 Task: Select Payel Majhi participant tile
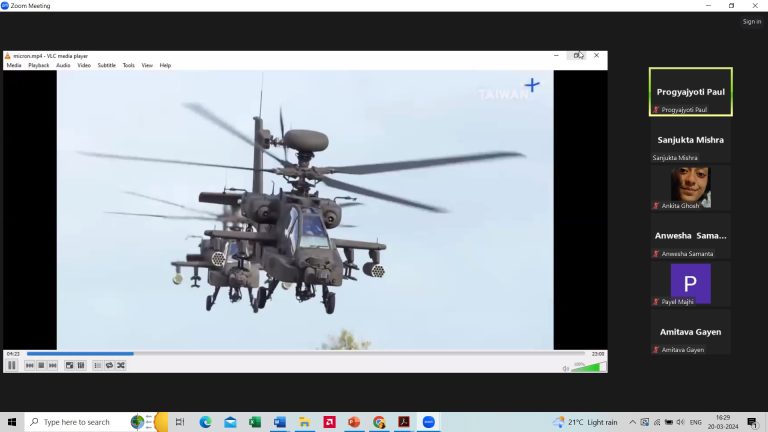click(x=691, y=284)
